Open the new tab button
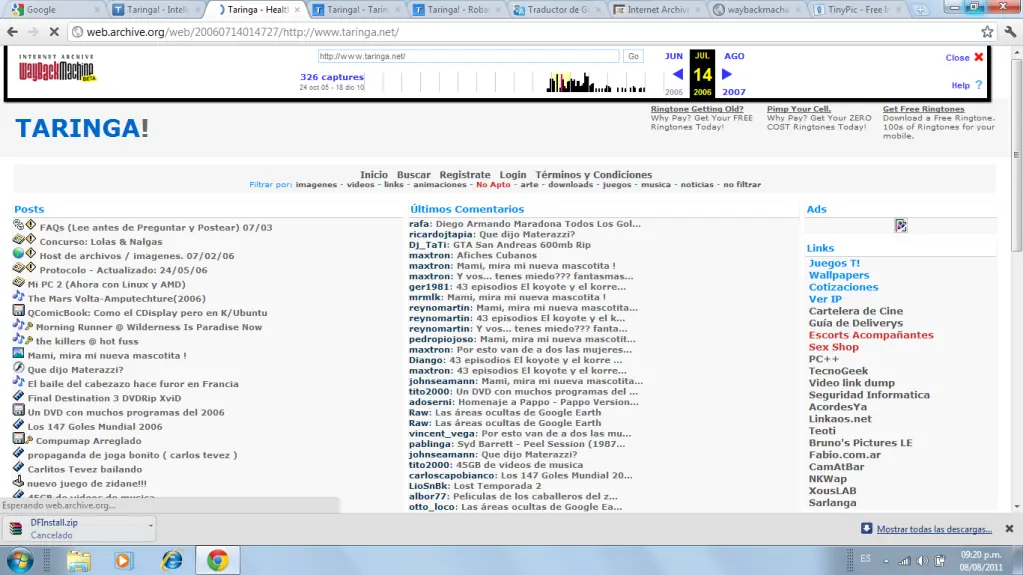1023x575 pixels. 920,10
